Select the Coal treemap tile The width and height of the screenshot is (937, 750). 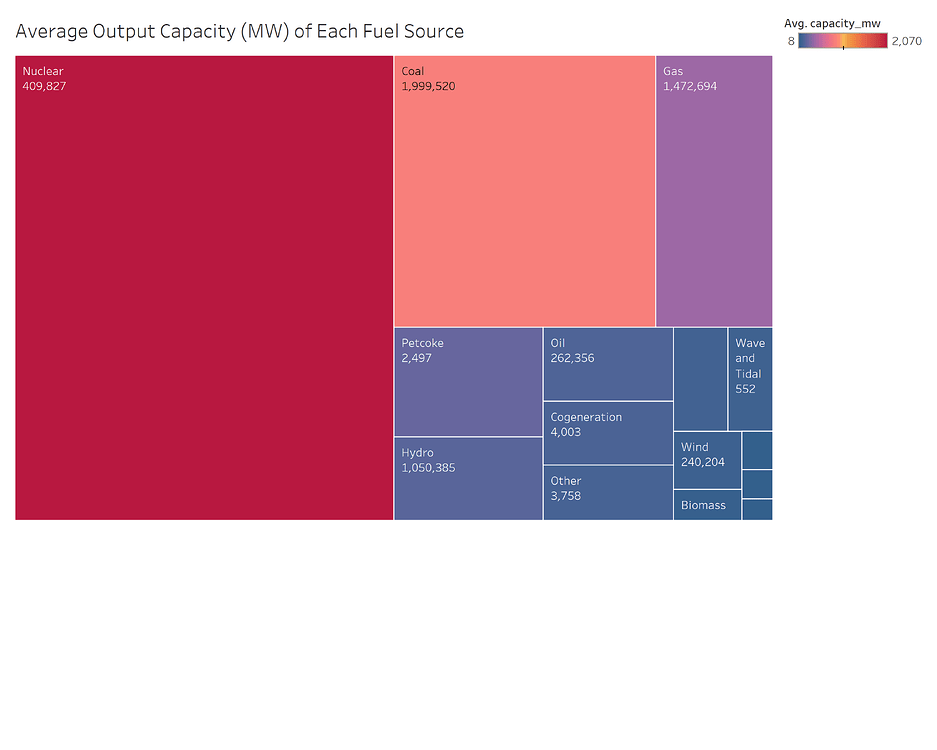[x=524, y=191]
